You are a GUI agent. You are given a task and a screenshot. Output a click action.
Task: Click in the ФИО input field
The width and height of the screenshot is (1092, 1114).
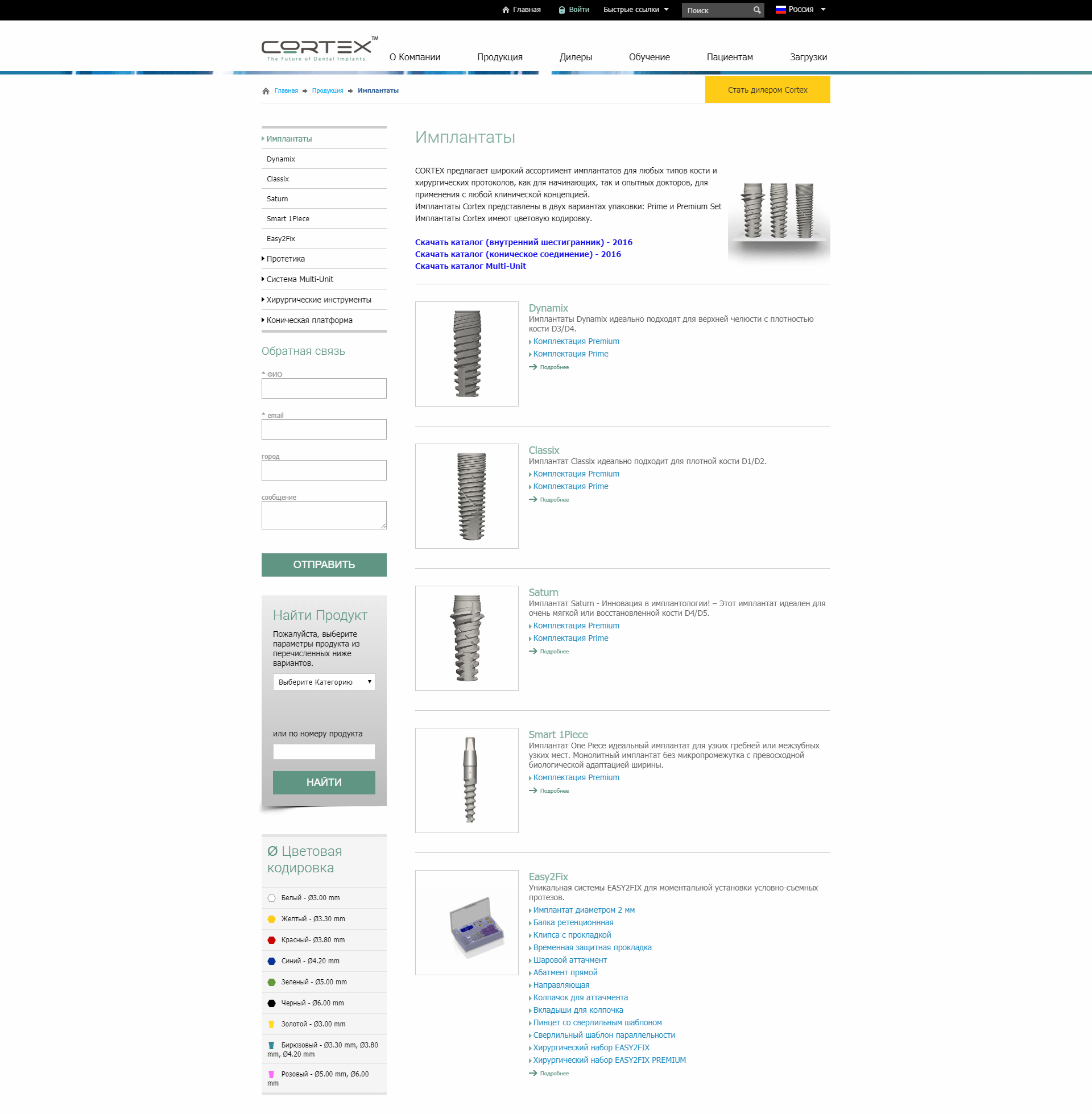pos(324,388)
